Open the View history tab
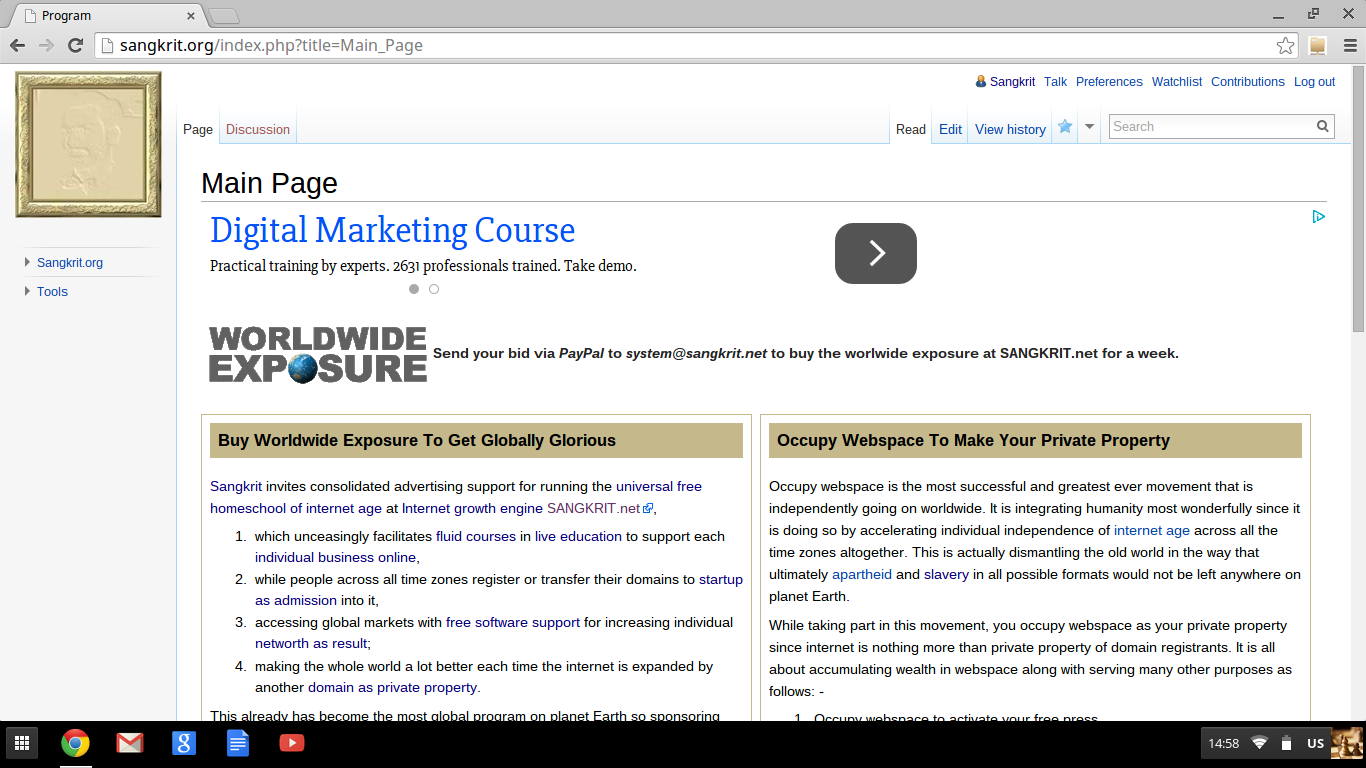The height and width of the screenshot is (768, 1366). point(1010,129)
